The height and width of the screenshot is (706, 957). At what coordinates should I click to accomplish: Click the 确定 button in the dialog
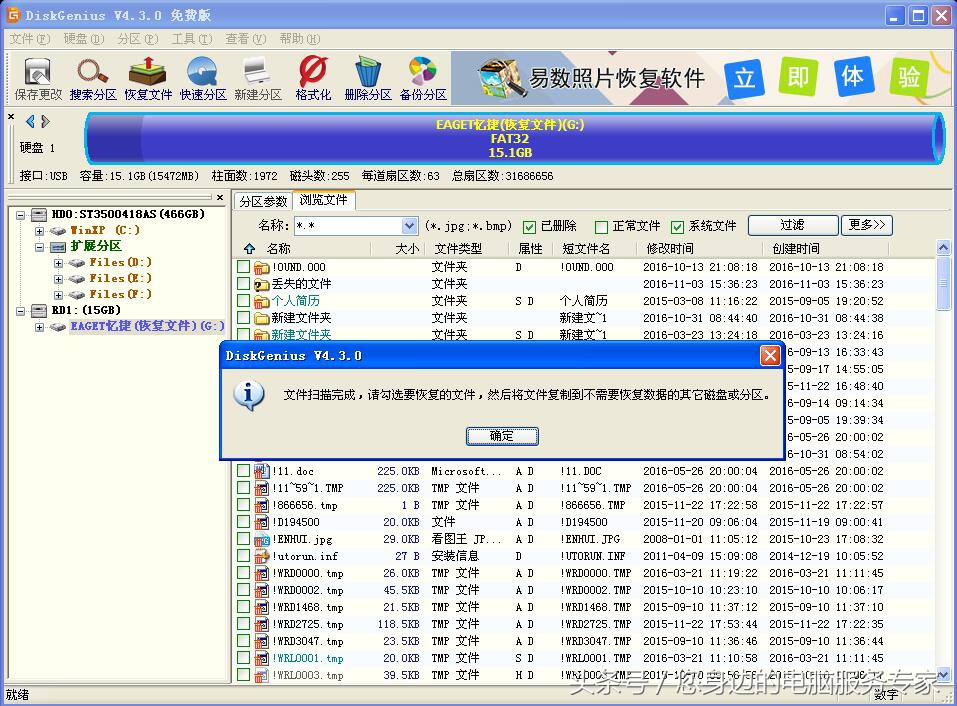pos(501,436)
